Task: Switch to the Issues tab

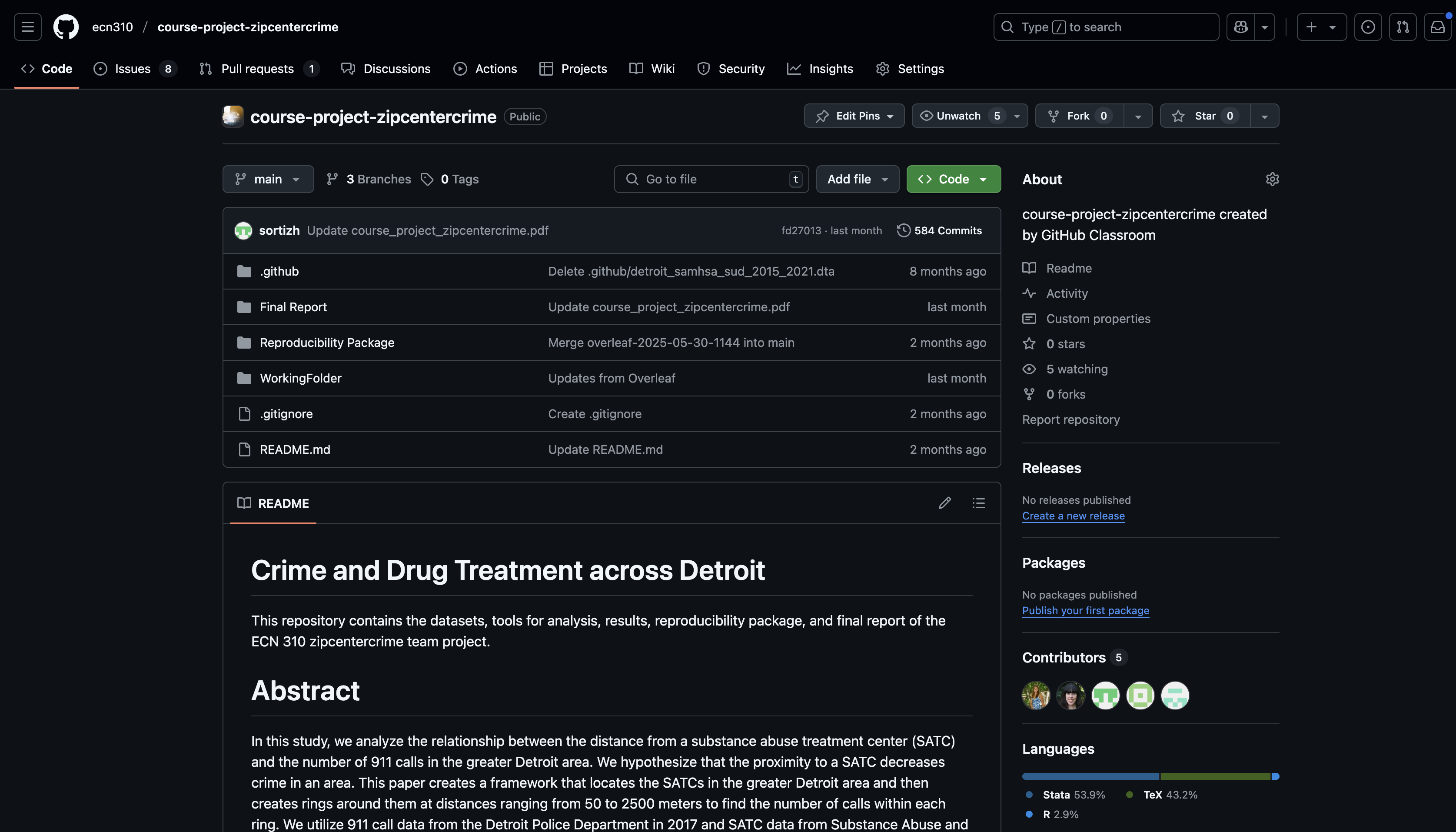Action: (135, 69)
